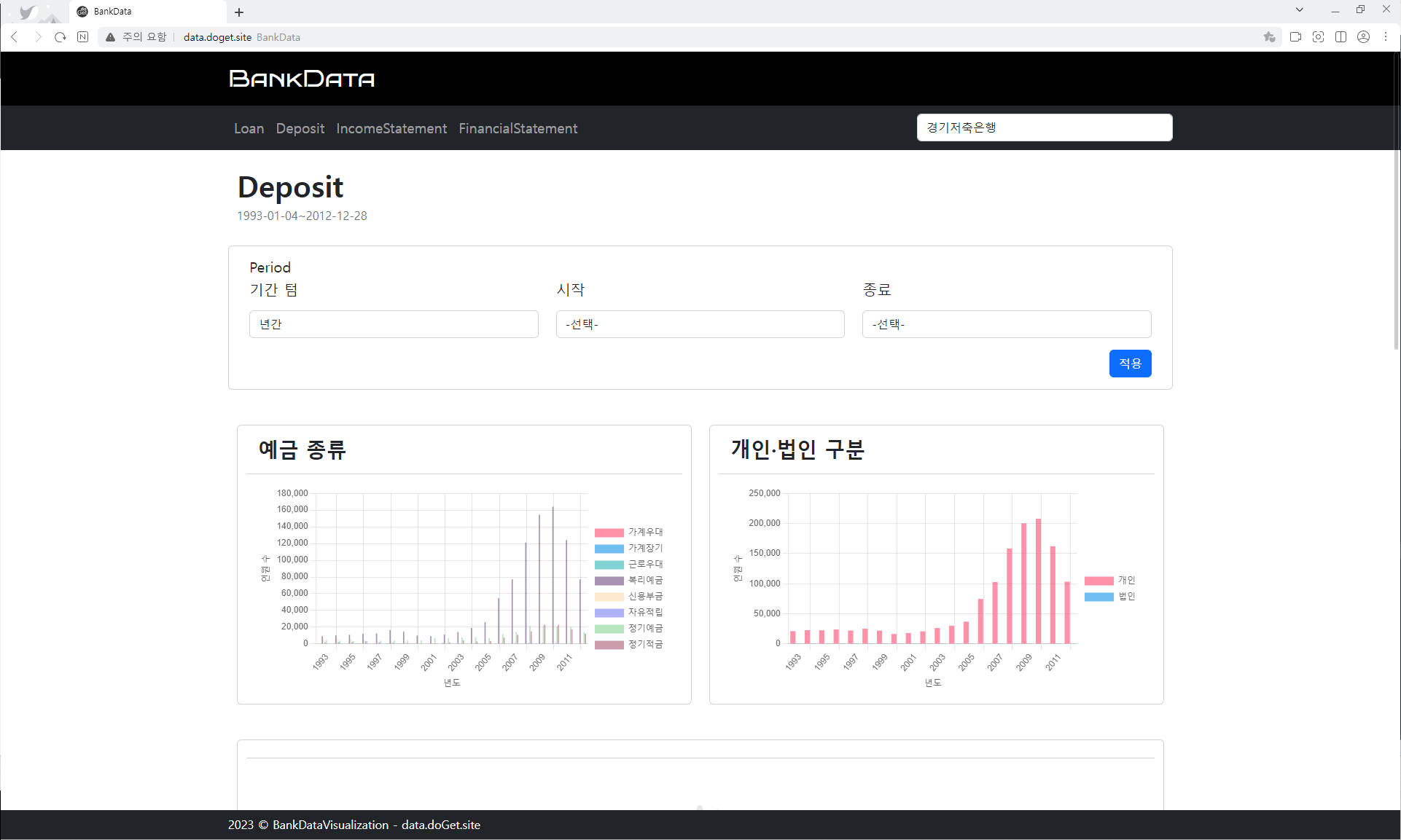Click the split-screen icon in the browser toolbar

[x=1341, y=36]
